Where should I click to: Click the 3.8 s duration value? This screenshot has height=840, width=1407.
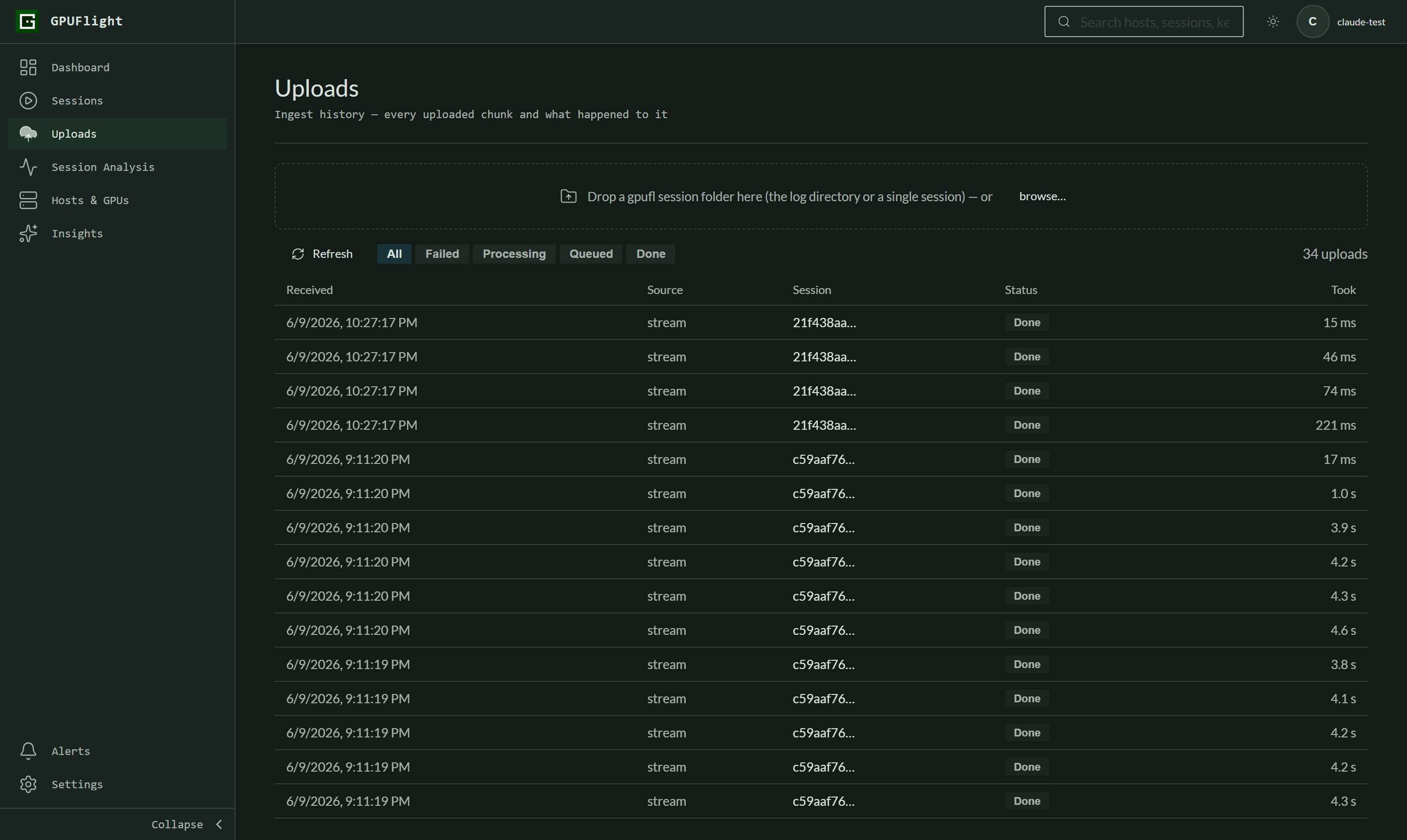tap(1343, 665)
